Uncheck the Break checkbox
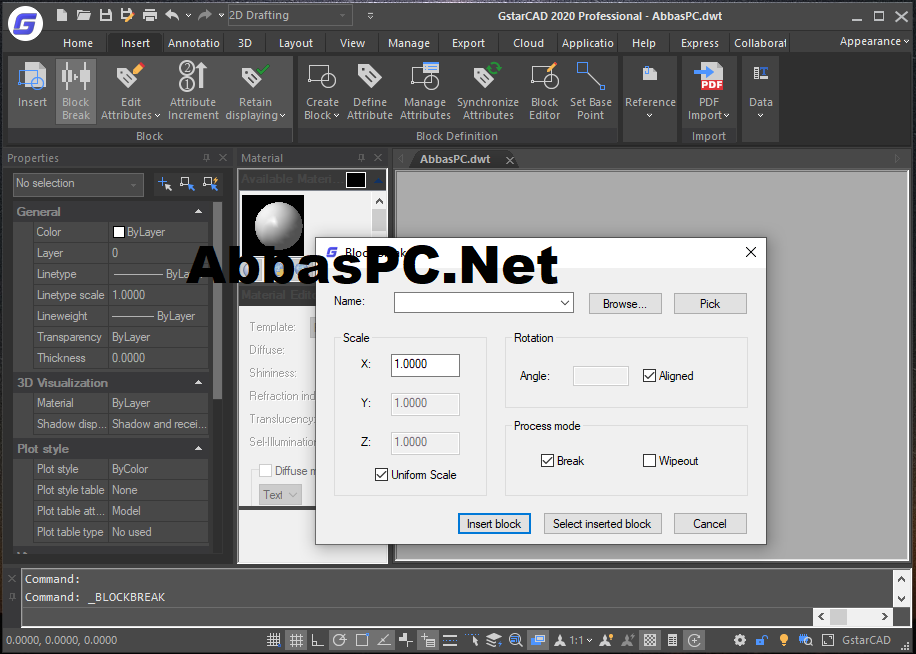This screenshot has height=654, width=916. pos(547,461)
